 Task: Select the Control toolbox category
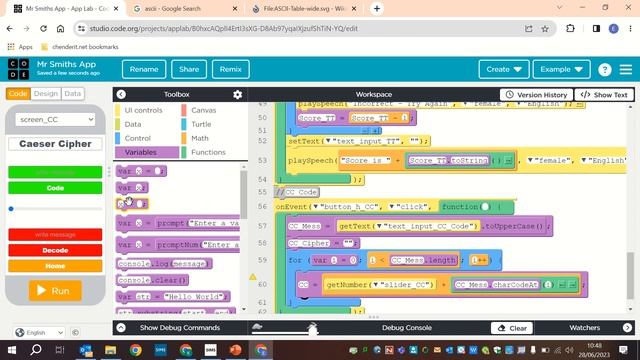[138, 138]
